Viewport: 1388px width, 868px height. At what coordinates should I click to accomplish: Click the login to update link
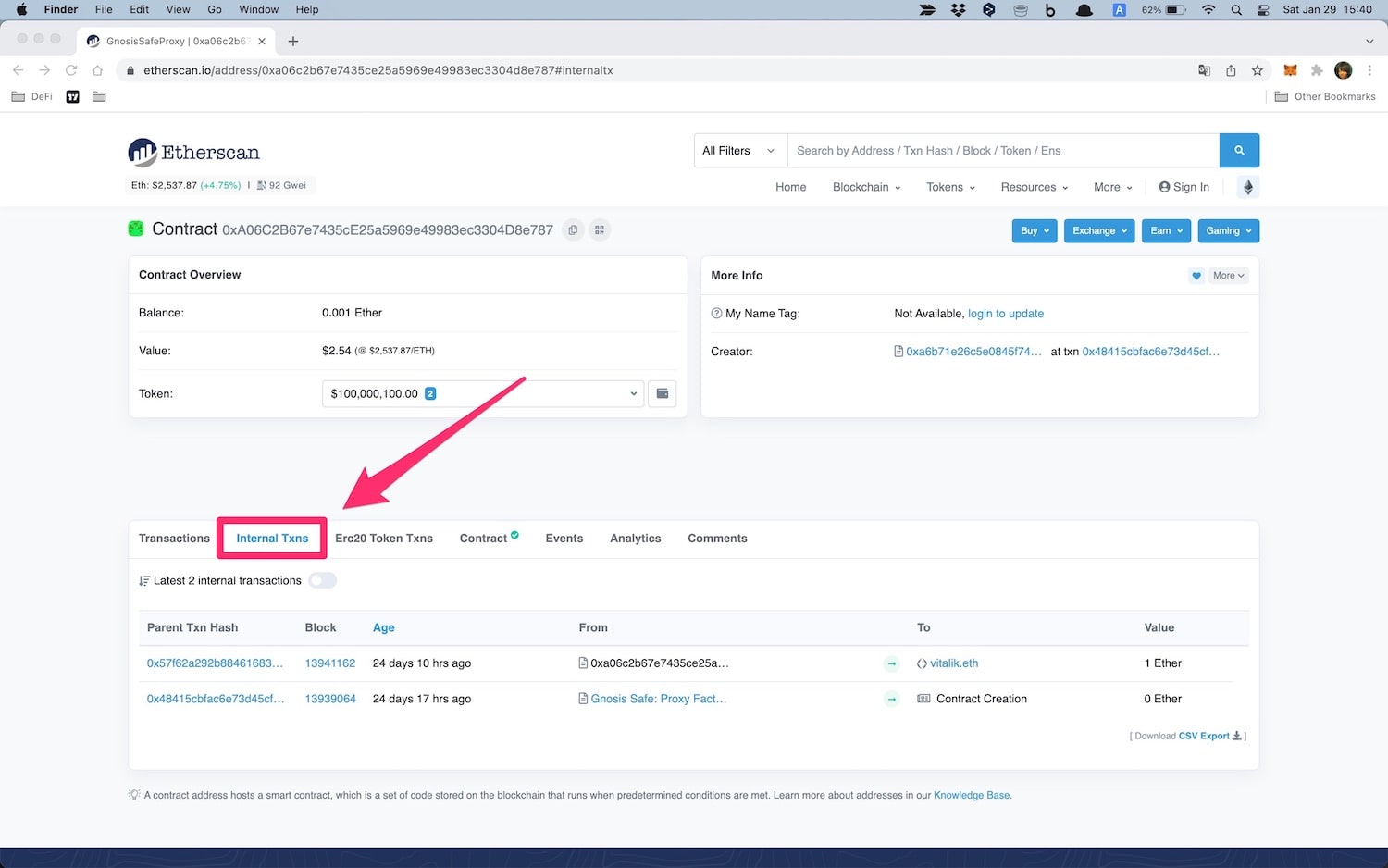pyautogui.click(x=1006, y=314)
